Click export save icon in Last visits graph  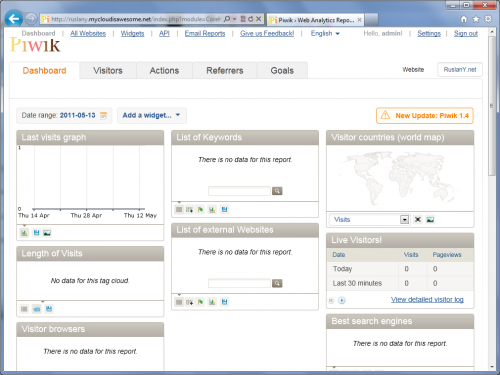tap(36, 233)
